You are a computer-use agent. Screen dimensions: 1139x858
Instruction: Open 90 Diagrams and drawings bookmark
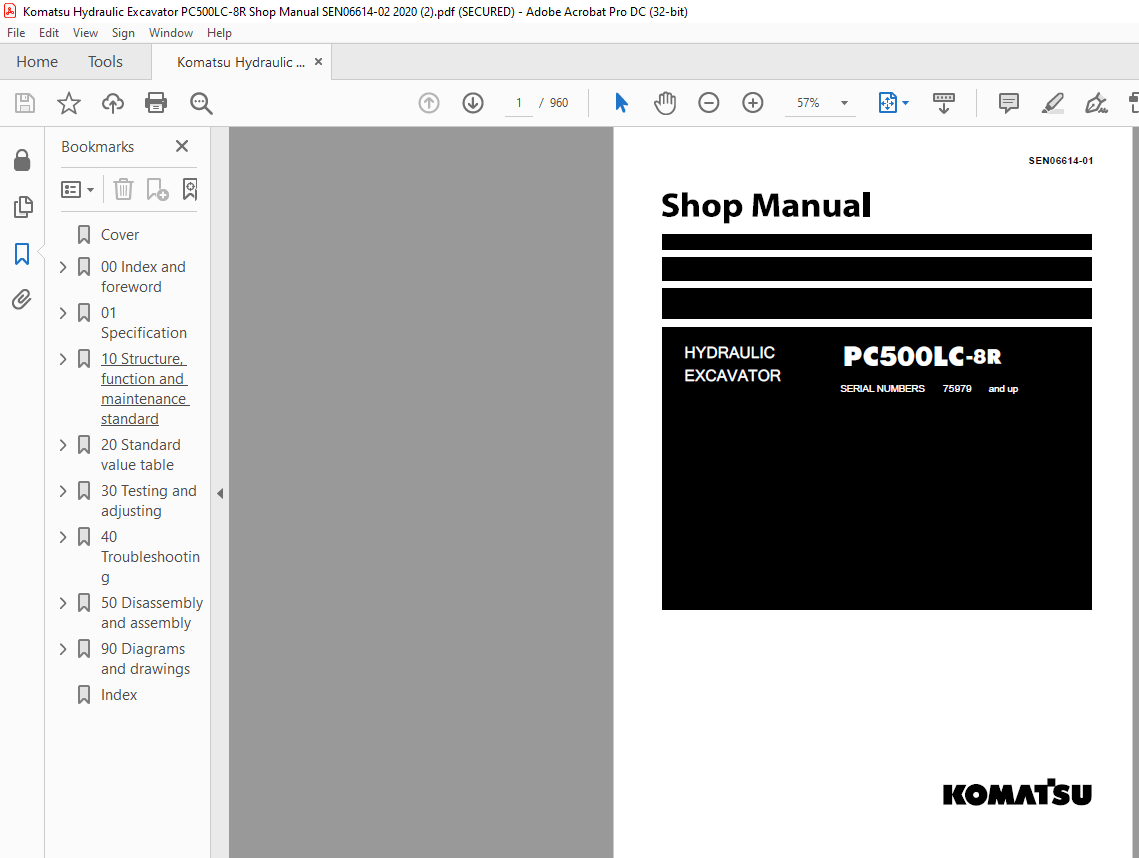[145, 658]
